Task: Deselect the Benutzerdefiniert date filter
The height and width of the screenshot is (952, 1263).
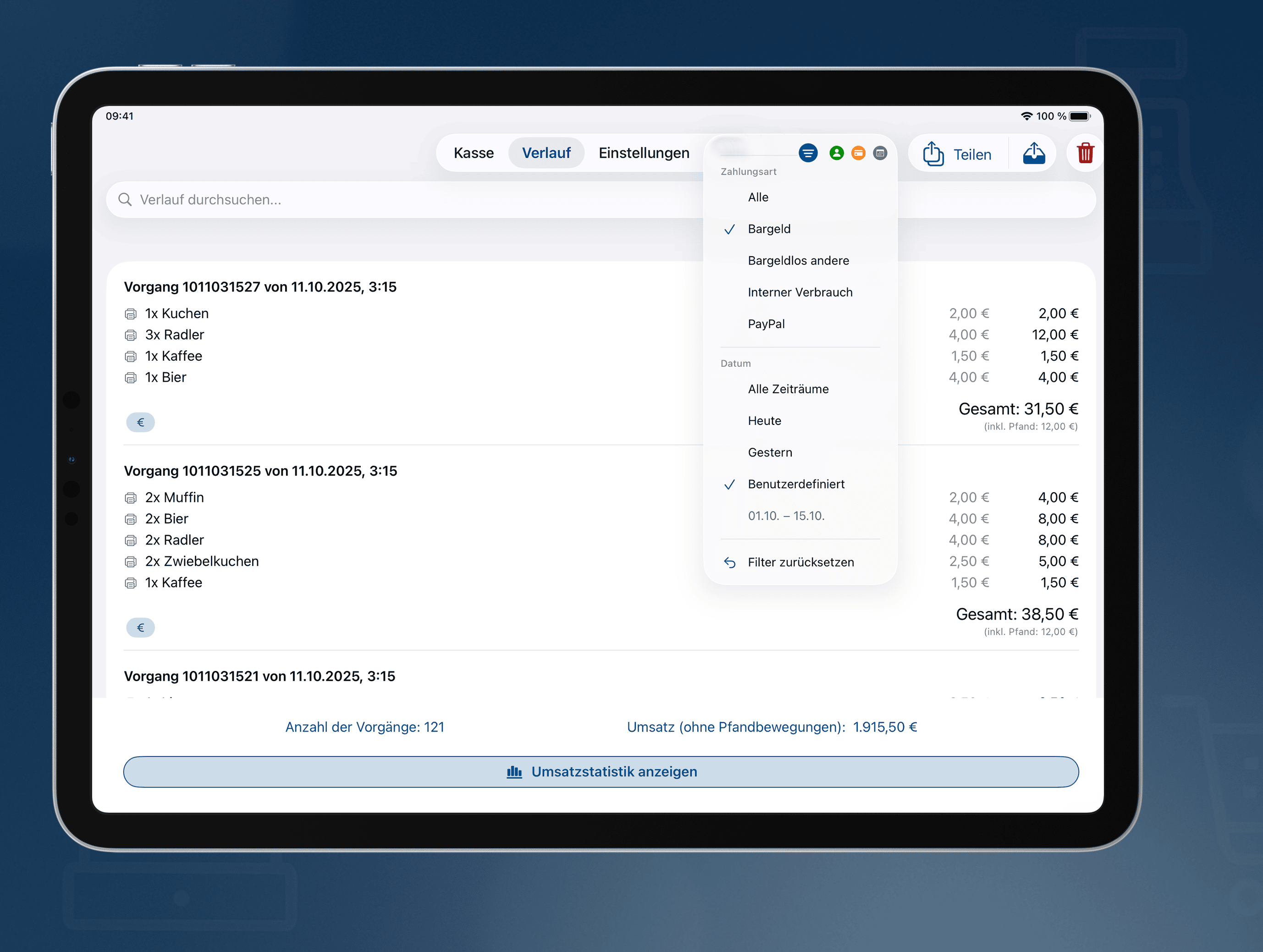Action: [796, 484]
